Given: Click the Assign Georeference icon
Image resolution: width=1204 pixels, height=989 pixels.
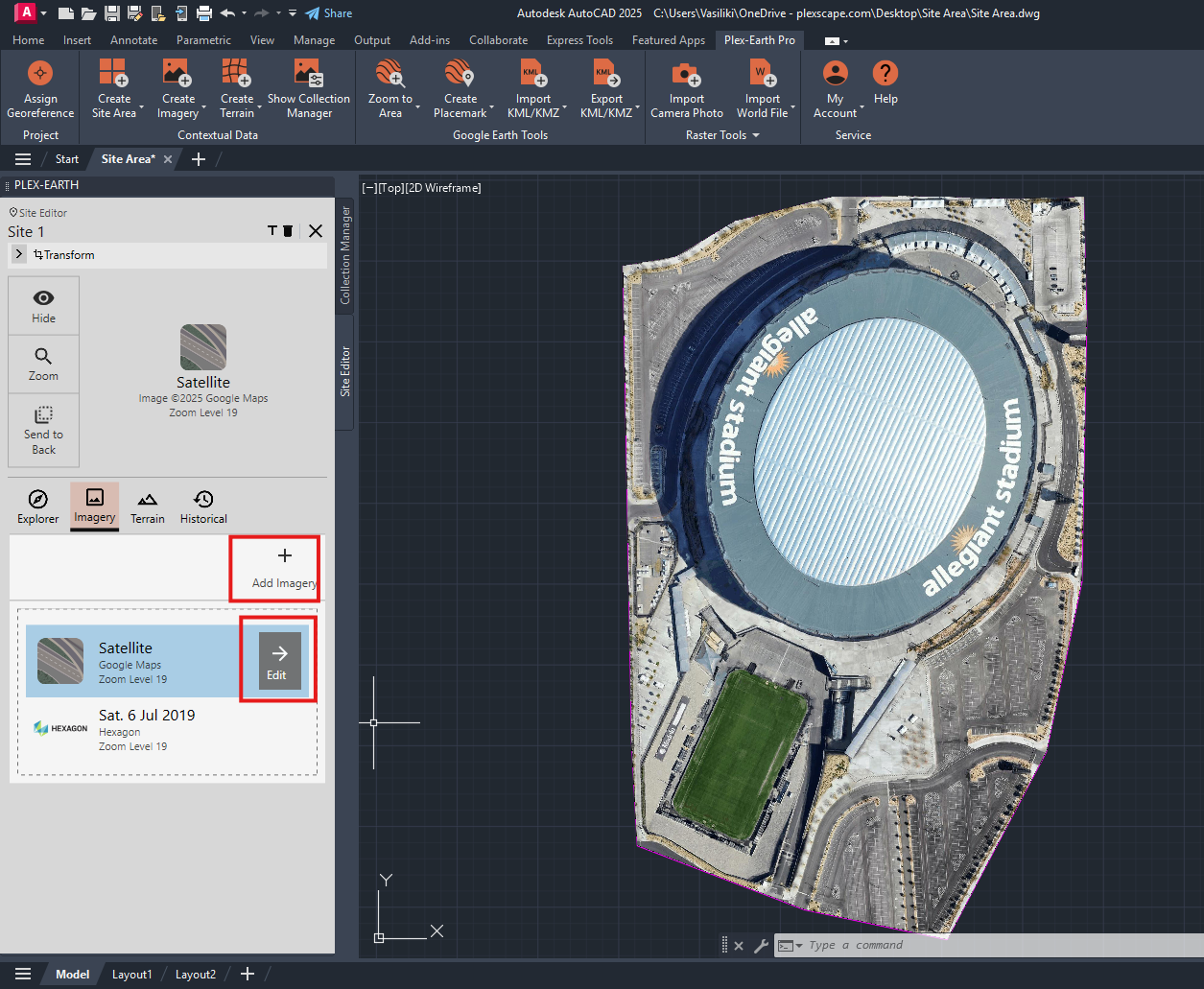Looking at the screenshot, I should 40,74.
